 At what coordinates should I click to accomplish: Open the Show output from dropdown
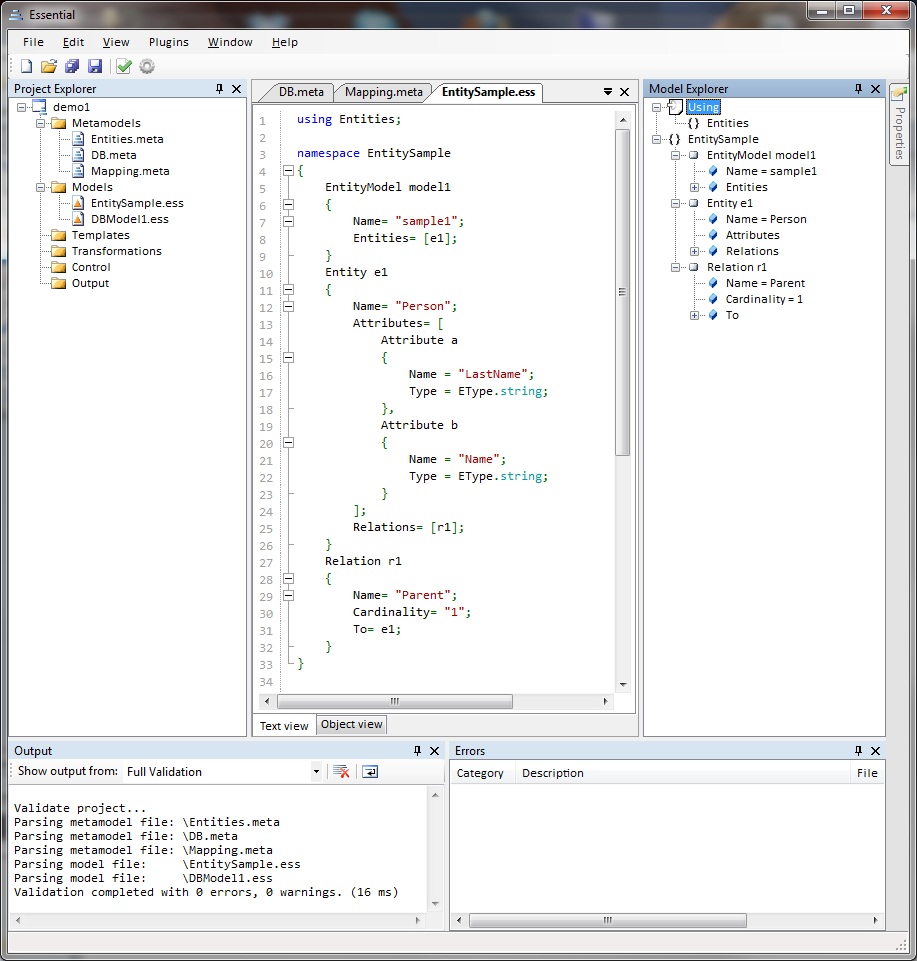pyautogui.click(x=316, y=771)
